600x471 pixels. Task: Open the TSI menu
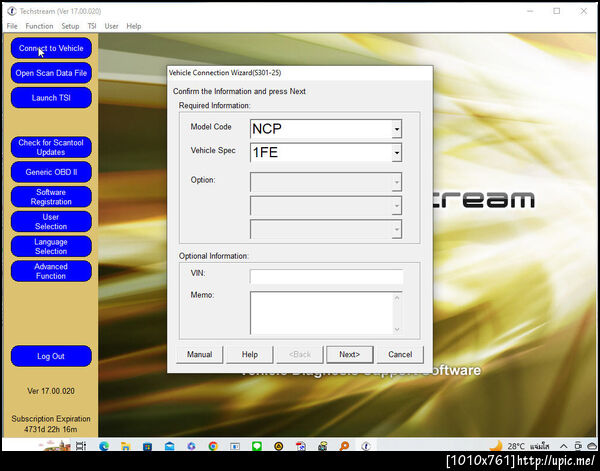pos(92,26)
